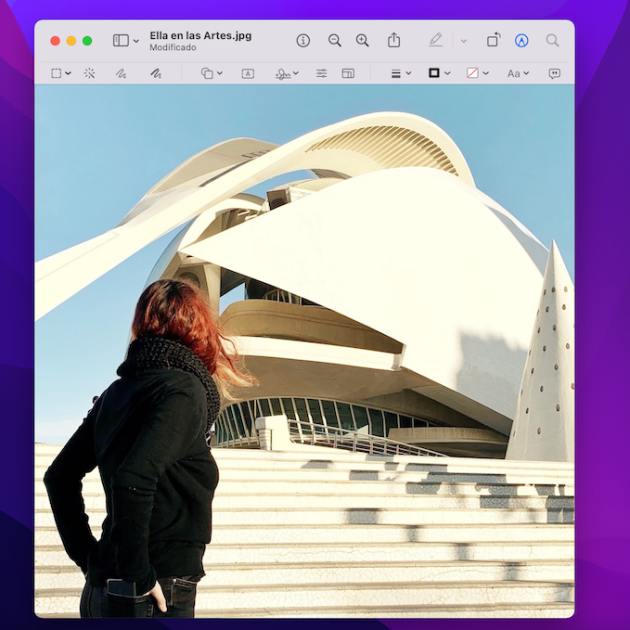Zoom in on the image
630x630 pixels.
click(362, 40)
